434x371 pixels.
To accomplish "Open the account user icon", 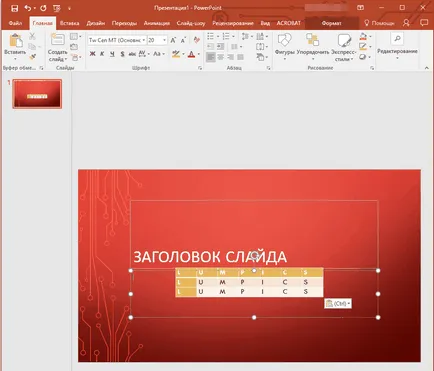I will click(406, 23).
